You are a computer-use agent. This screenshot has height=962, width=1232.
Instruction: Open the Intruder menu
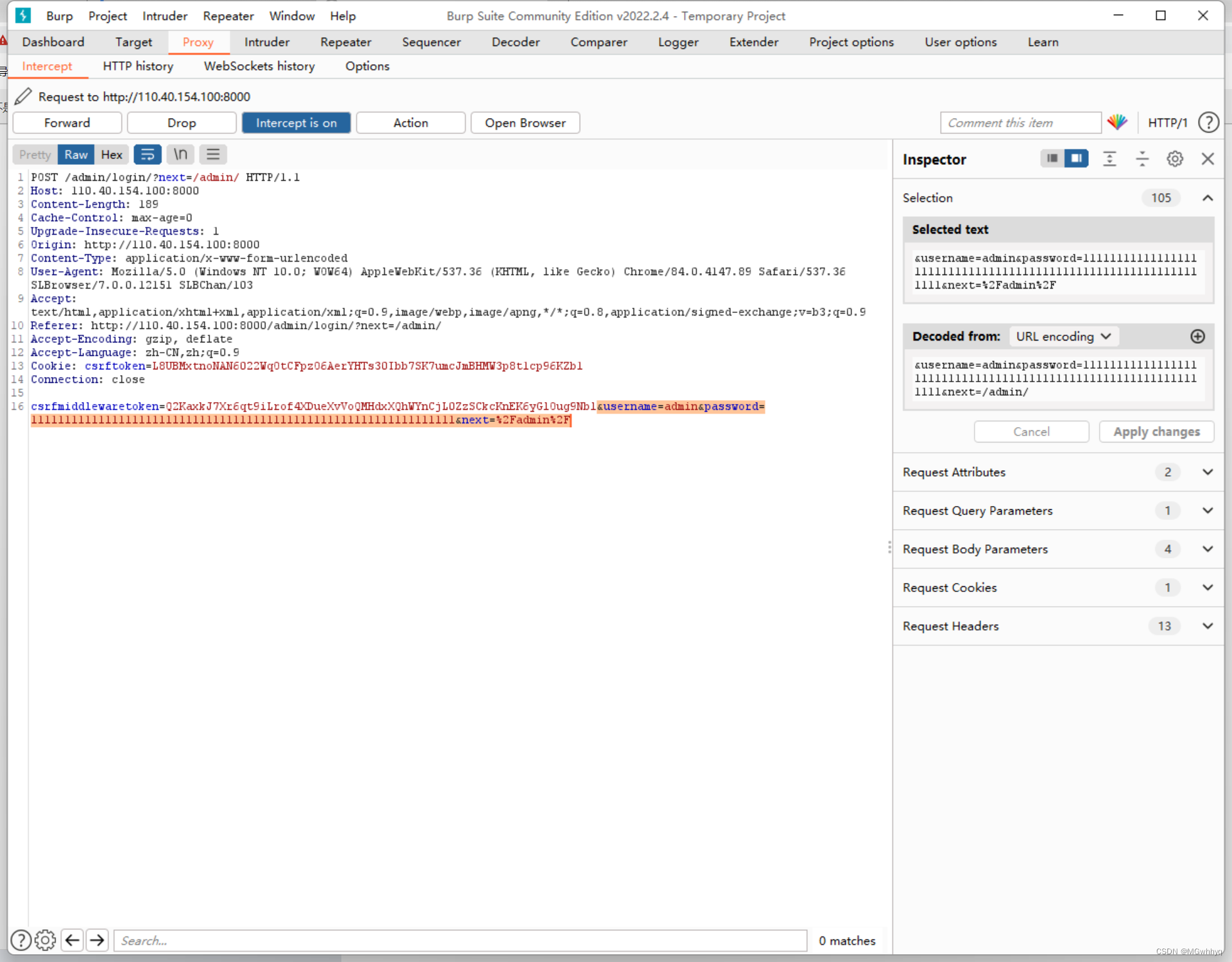click(x=164, y=15)
